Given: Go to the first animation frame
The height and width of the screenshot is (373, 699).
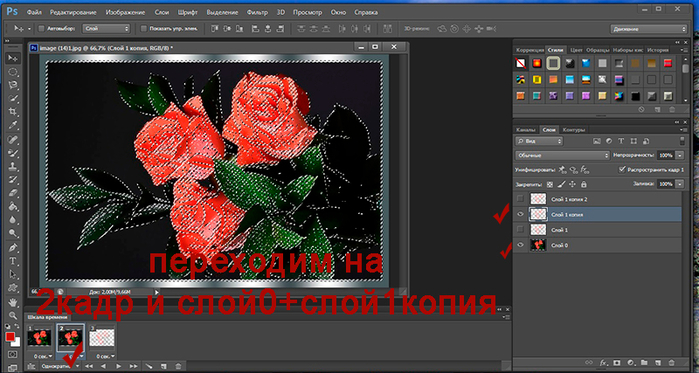Looking at the screenshot, I should pyautogui.click(x=89, y=366).
